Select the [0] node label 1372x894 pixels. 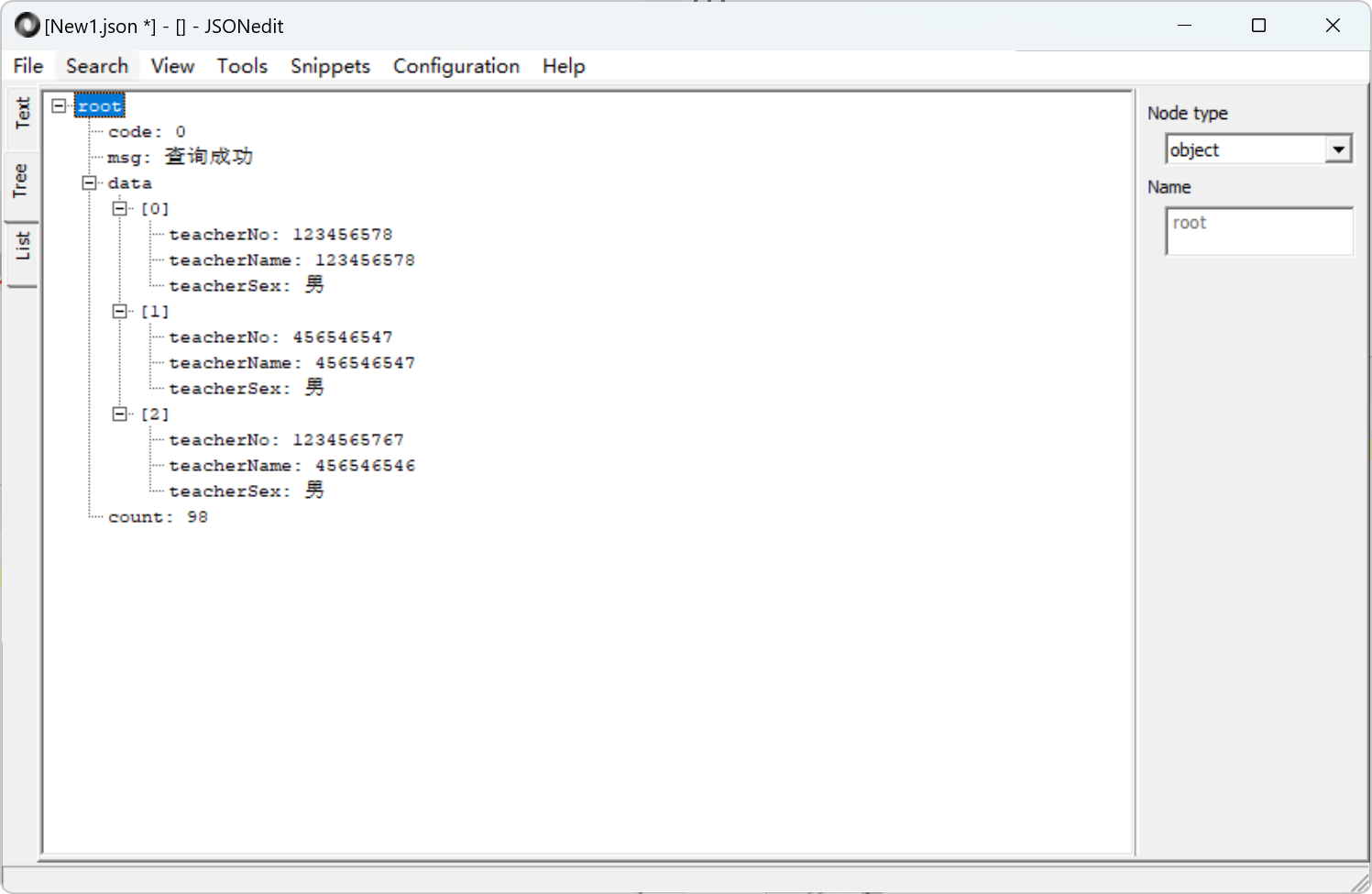155,209
